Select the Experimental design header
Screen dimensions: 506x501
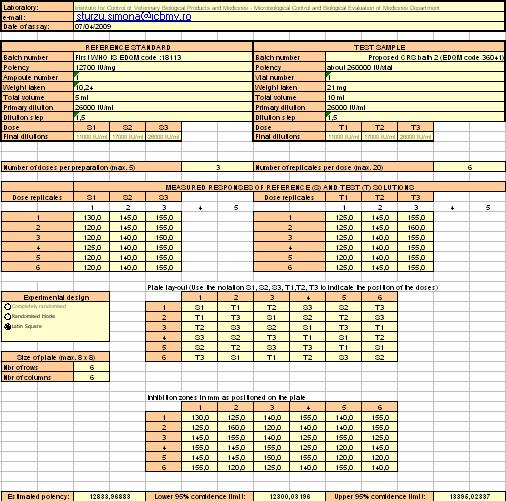[56, 297]
